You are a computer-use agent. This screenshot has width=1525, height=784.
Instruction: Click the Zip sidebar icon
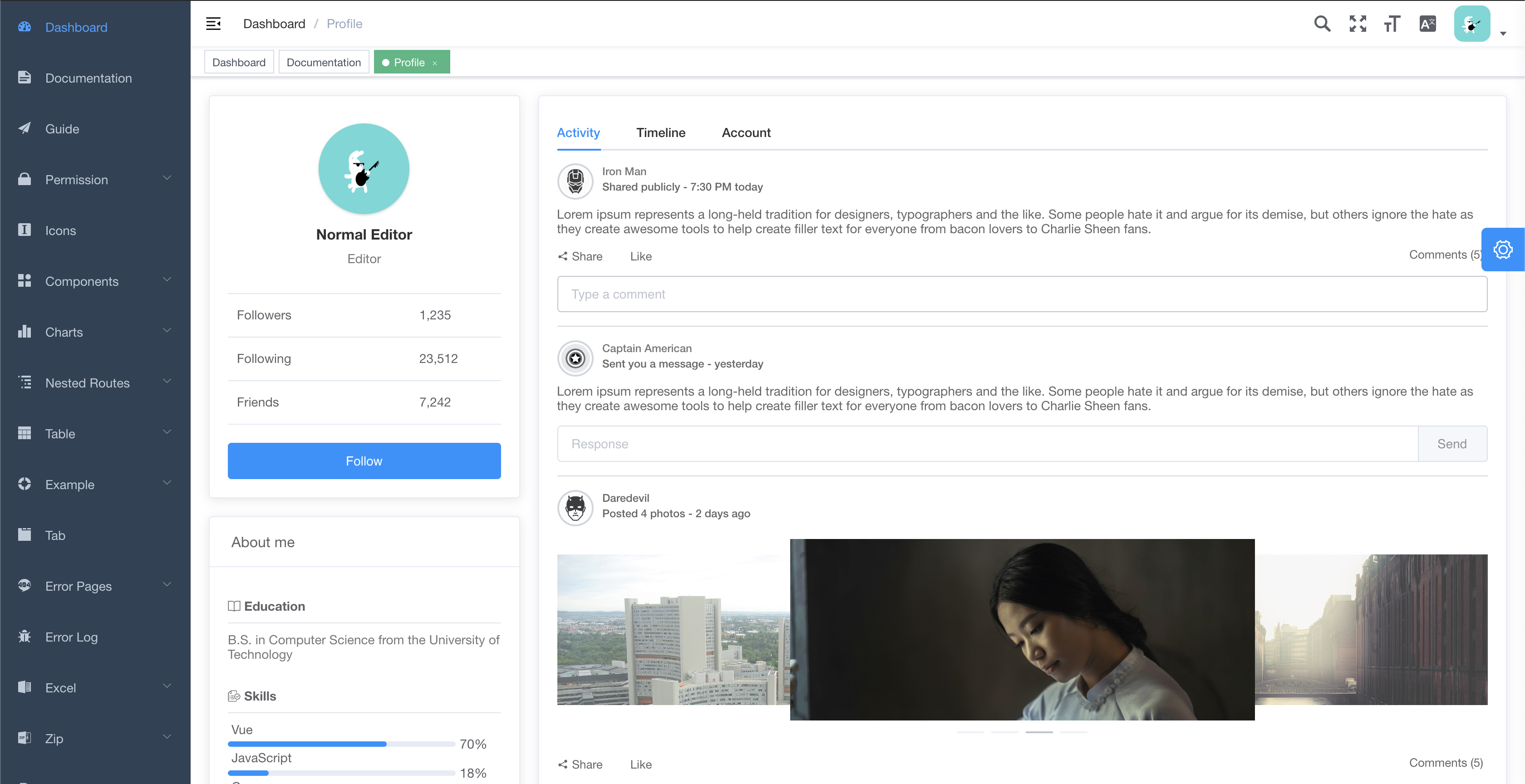click(x=24, y=738)
